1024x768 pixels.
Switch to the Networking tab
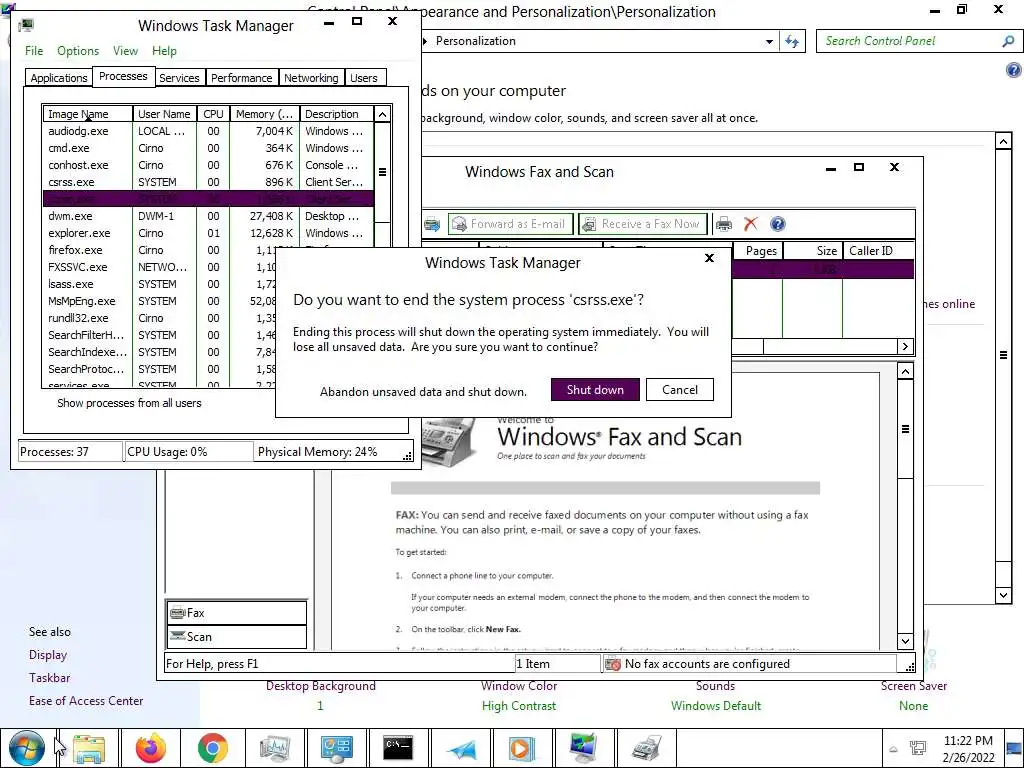tap(312, 78)
